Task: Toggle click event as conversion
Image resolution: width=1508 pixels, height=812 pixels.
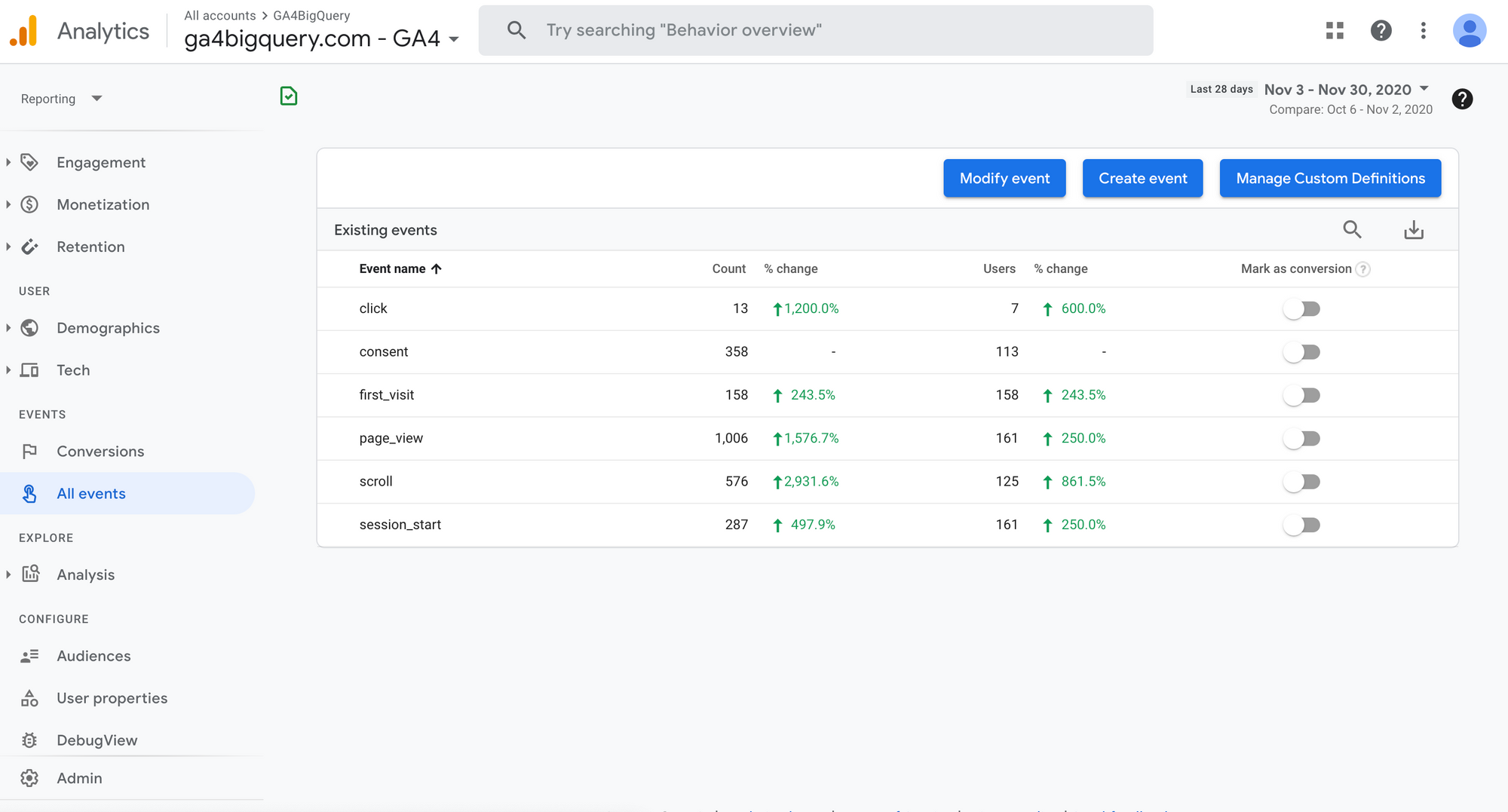Action: tap(1301, 309)
